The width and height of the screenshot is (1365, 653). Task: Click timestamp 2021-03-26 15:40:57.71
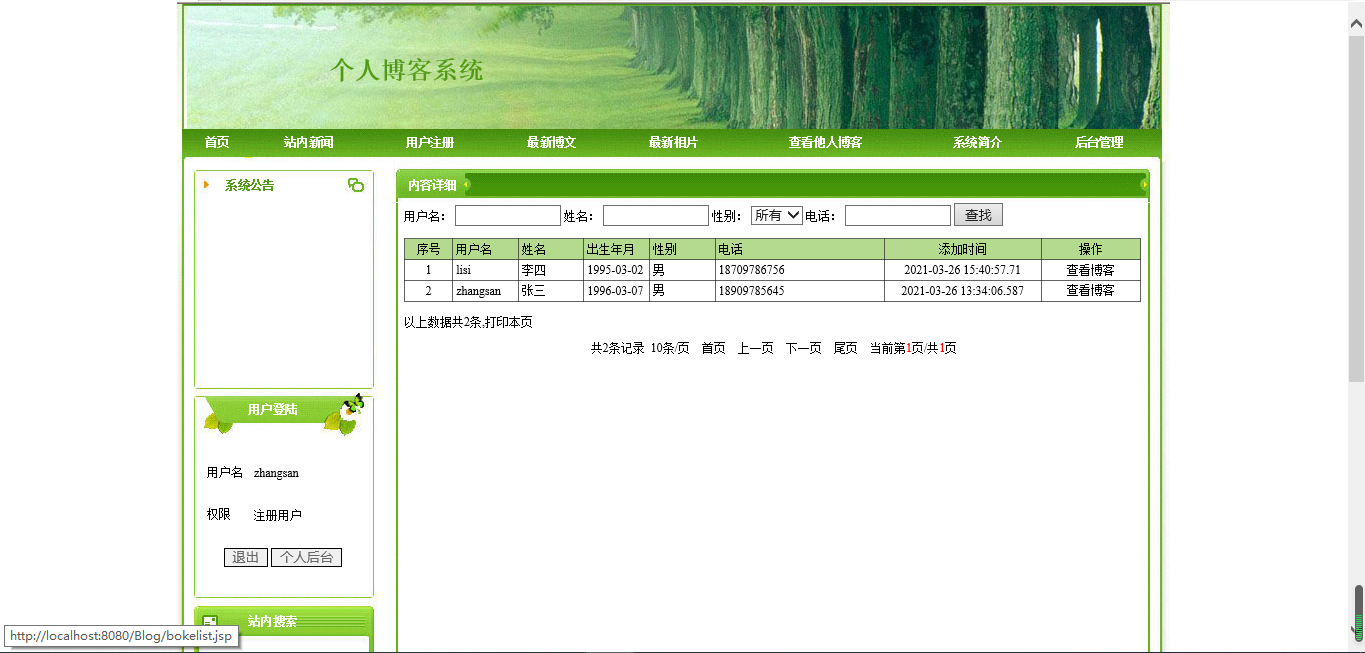[962, 270]
